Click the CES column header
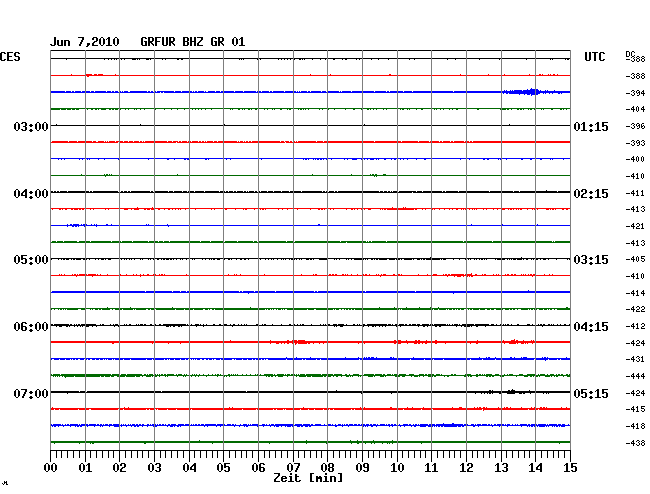 click(x=10, y=57)
